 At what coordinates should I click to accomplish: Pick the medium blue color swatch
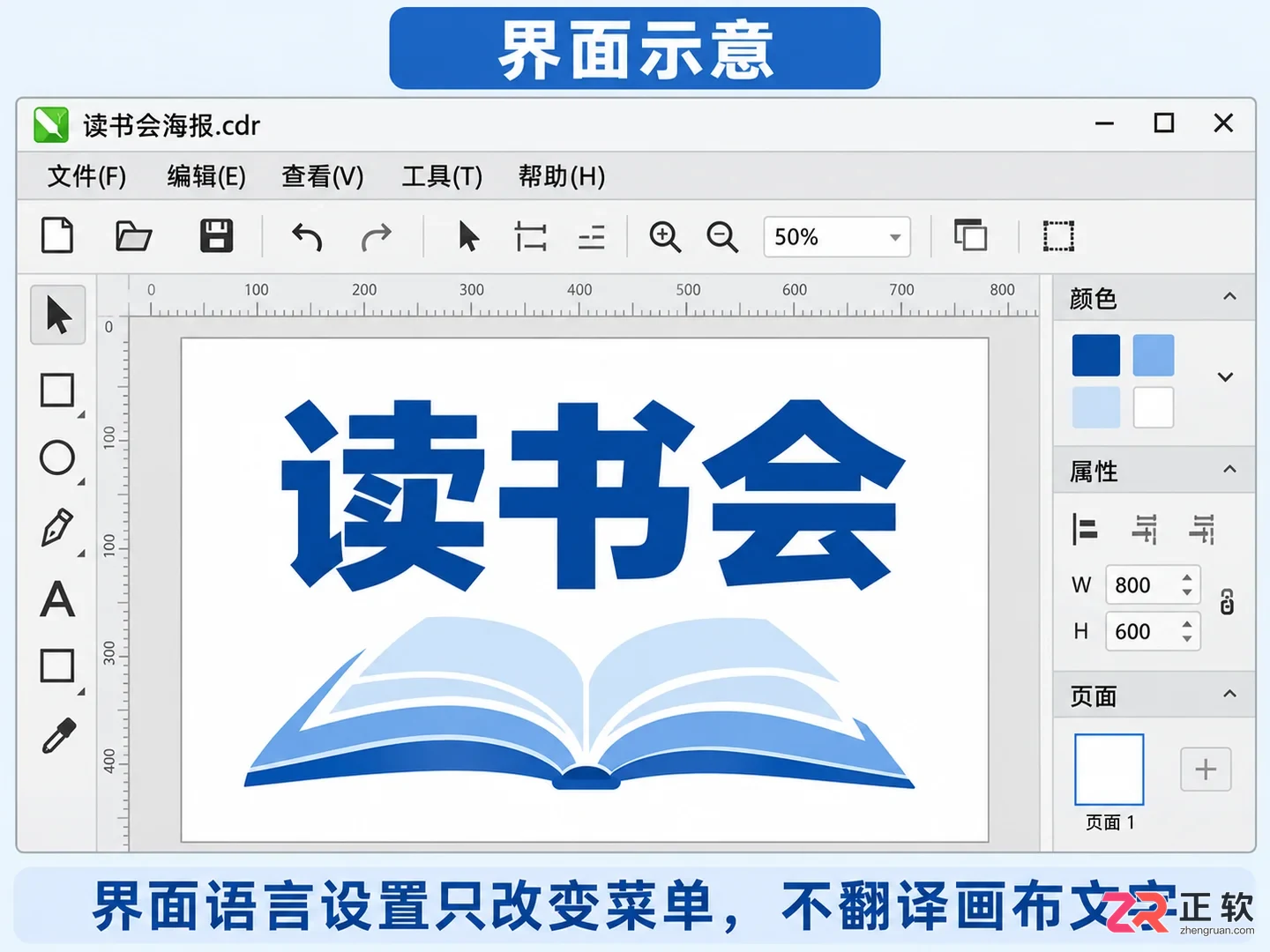coord(1154,355)
